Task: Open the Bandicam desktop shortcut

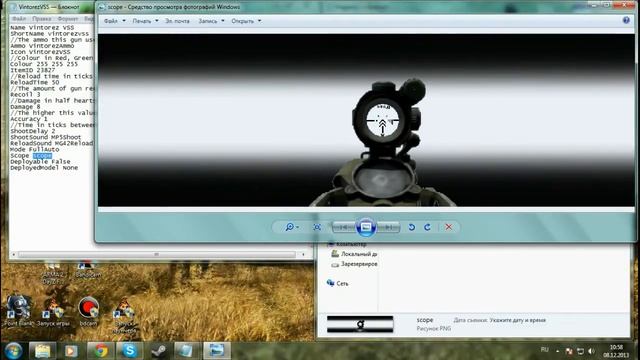Action: (88, 270)
